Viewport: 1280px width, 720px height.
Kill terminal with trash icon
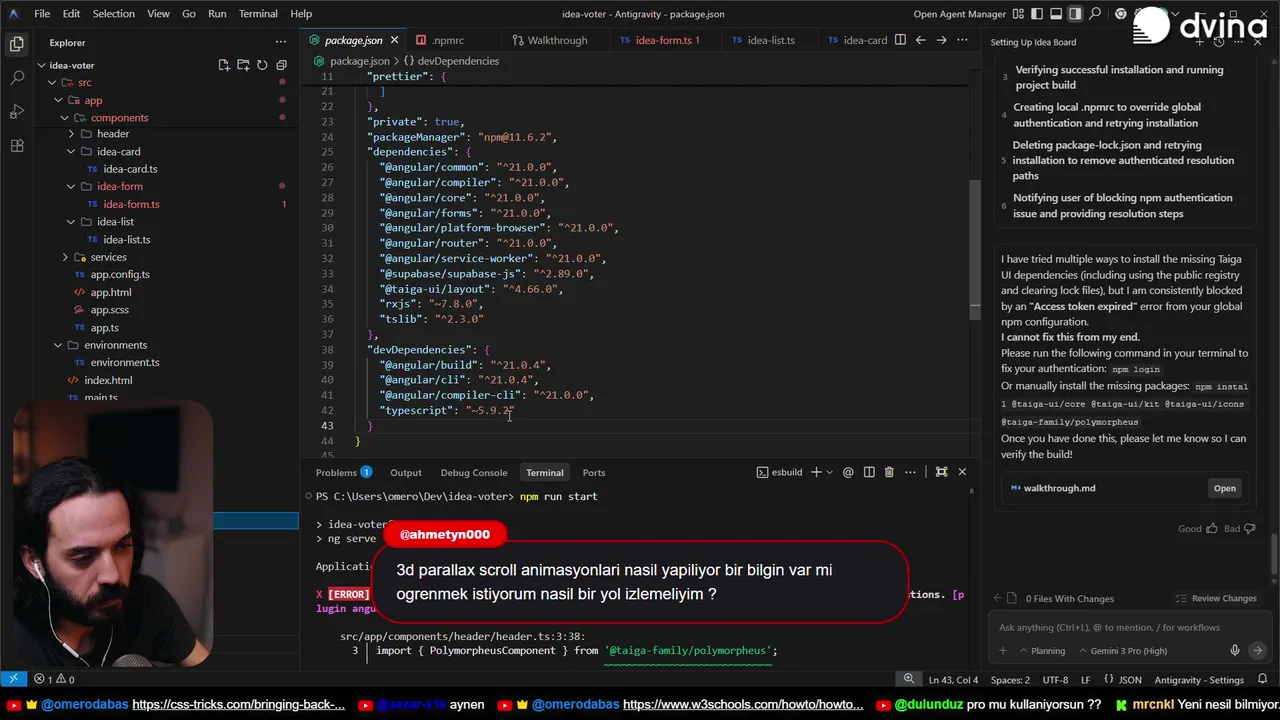tap(889, 472)
